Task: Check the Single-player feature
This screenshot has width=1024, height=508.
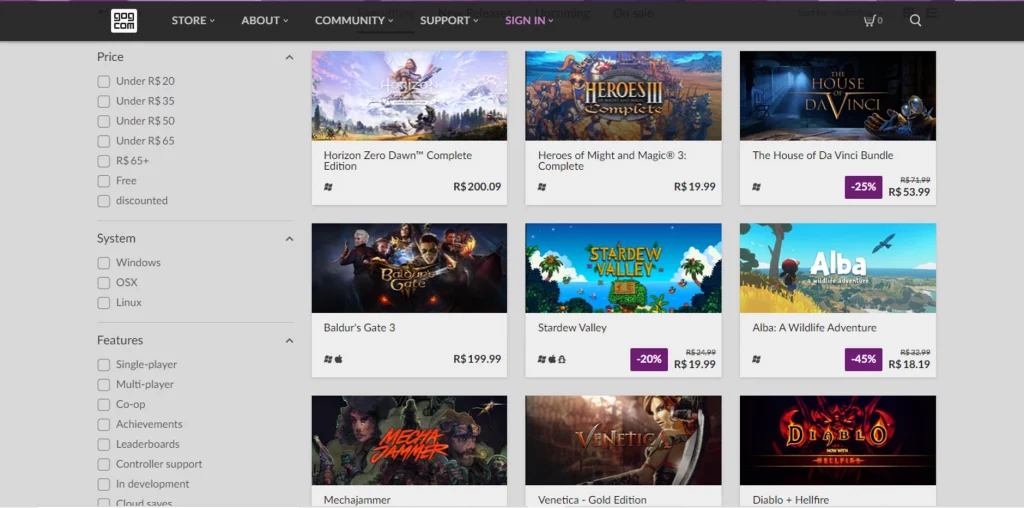Action: point(103,365)
